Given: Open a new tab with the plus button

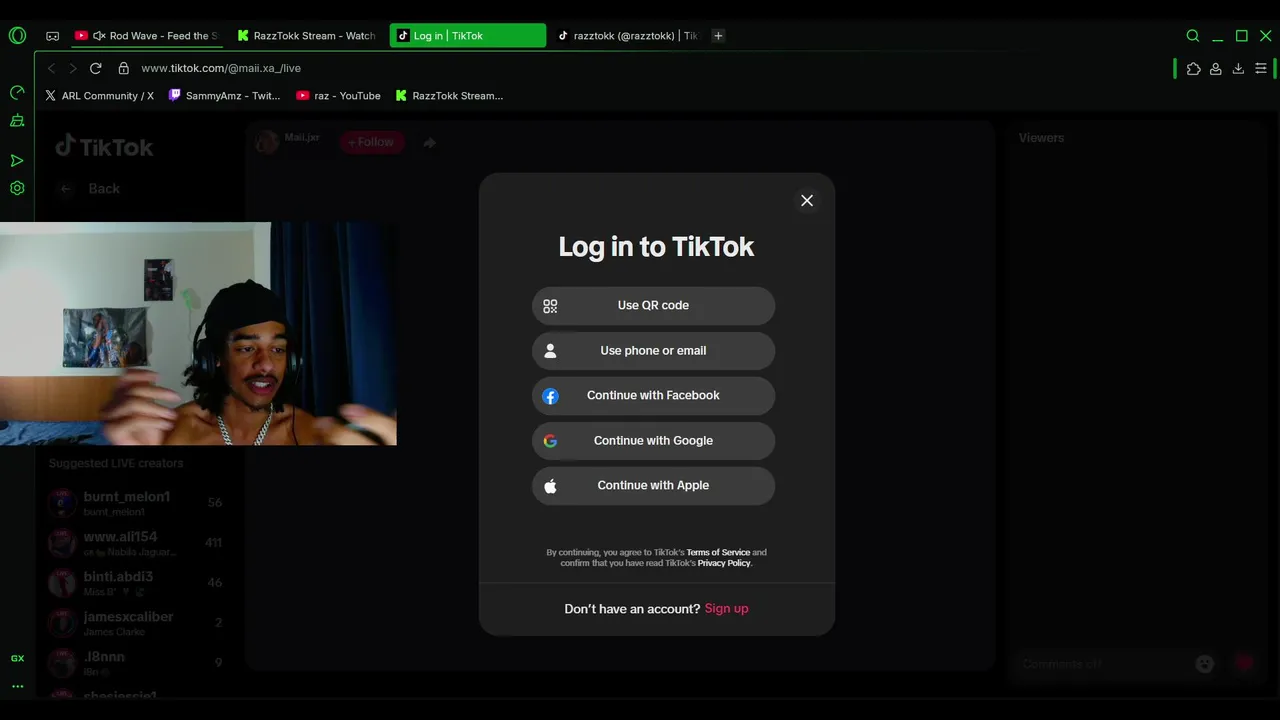Looking at the screenshot, I should tap(718, 36).
